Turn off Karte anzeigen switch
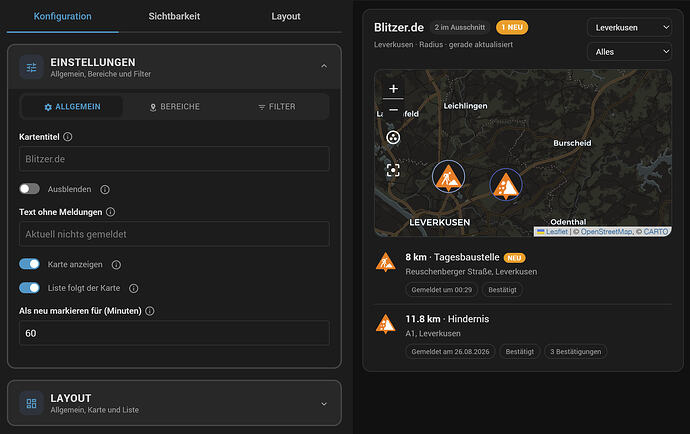This screenshot has height=434, width=690. tap(29, 264)
